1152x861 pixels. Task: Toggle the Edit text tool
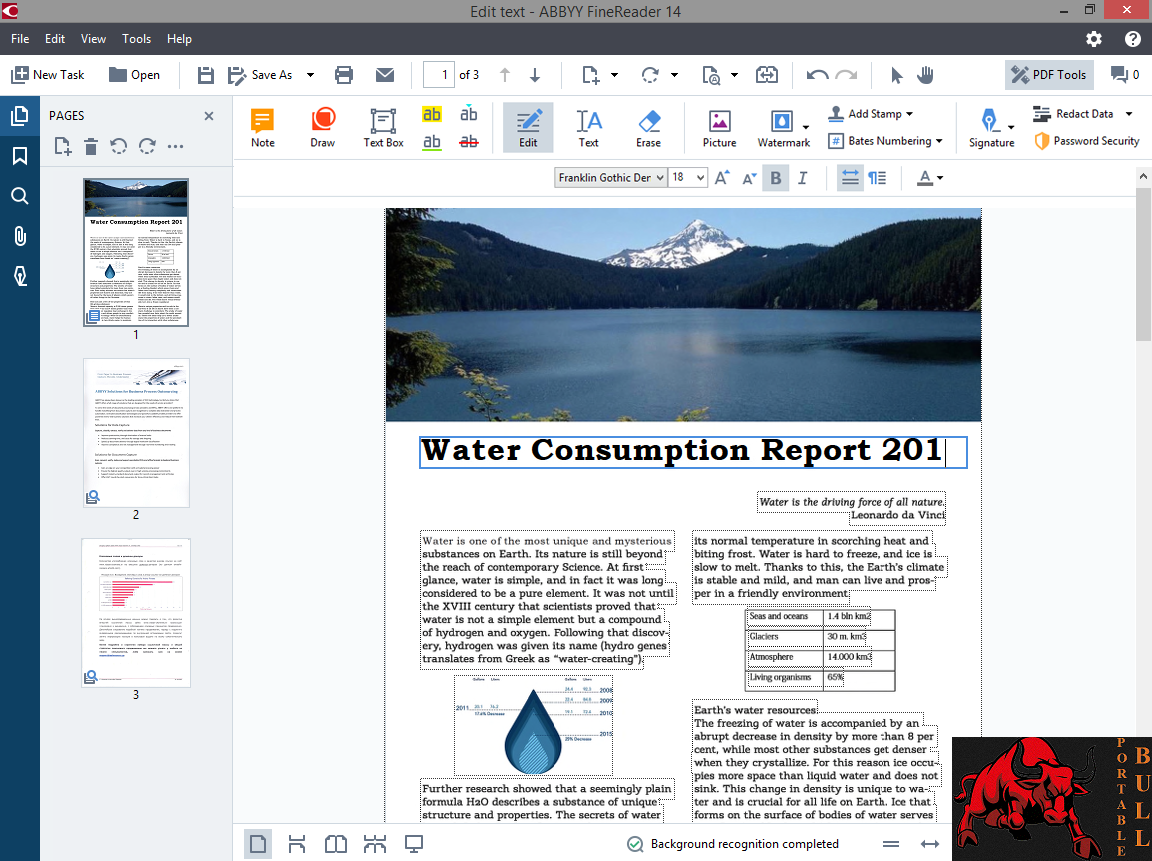[x=528, y=128]
